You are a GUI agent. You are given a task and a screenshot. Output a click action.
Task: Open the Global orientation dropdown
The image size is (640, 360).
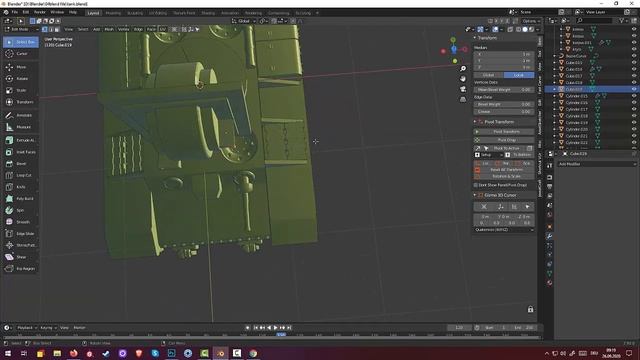tap(243, 21)
